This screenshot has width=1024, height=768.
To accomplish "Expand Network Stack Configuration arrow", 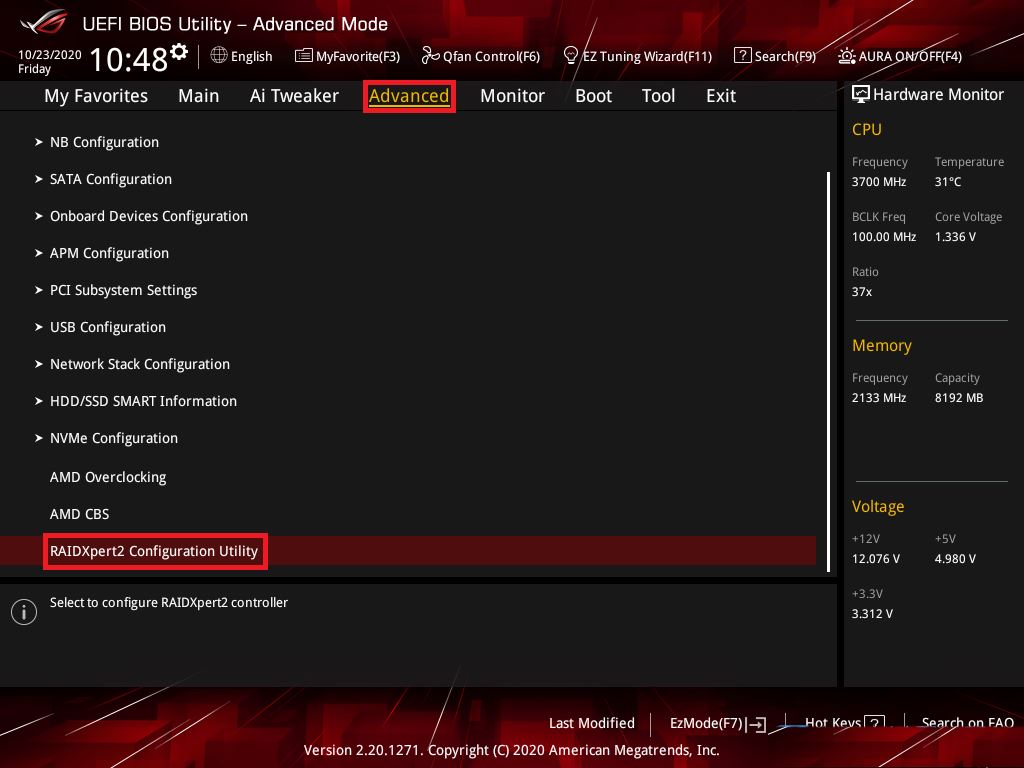I will tap(39, 364).
